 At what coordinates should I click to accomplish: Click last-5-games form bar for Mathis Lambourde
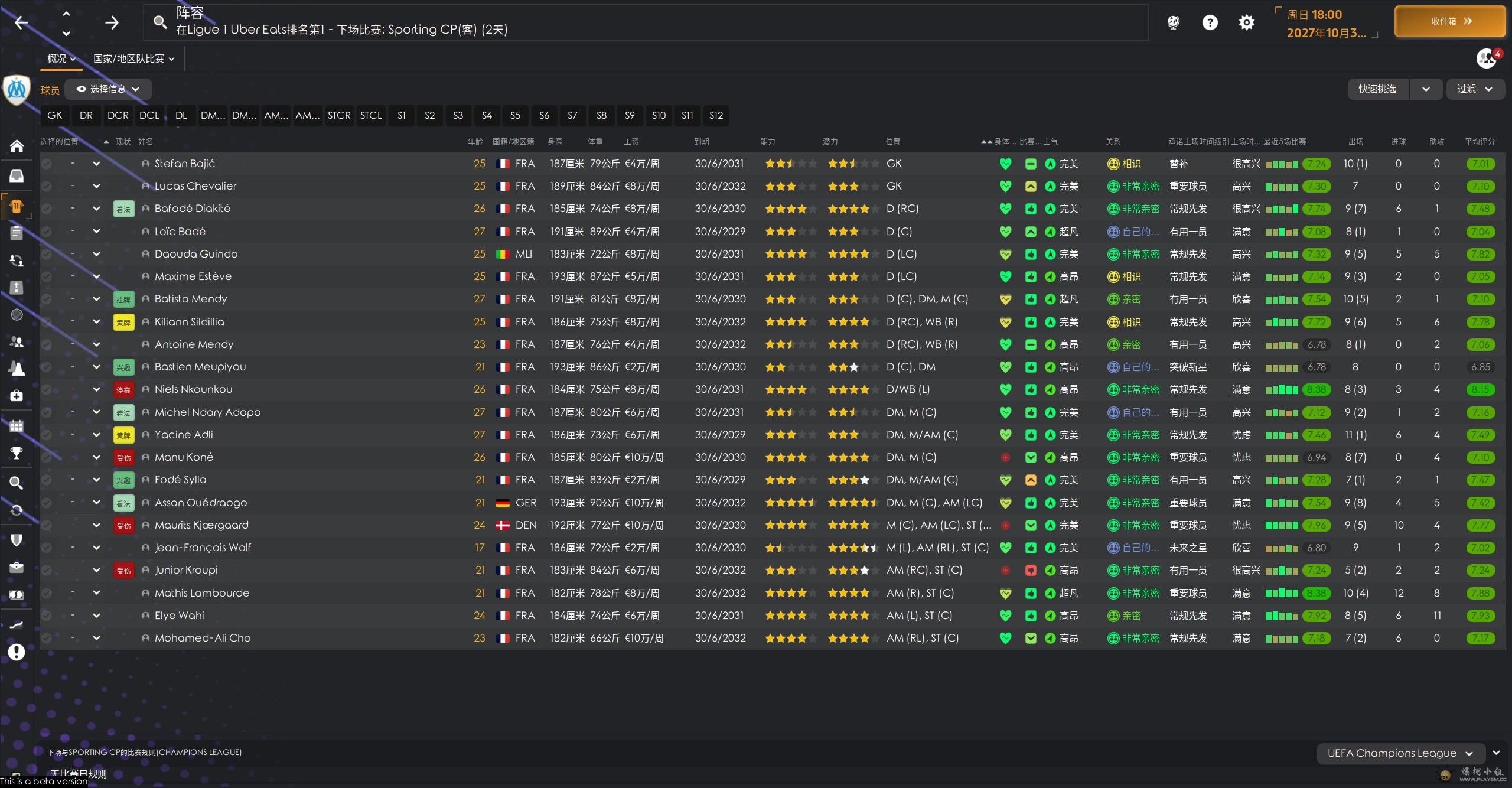coord(1282,593)
